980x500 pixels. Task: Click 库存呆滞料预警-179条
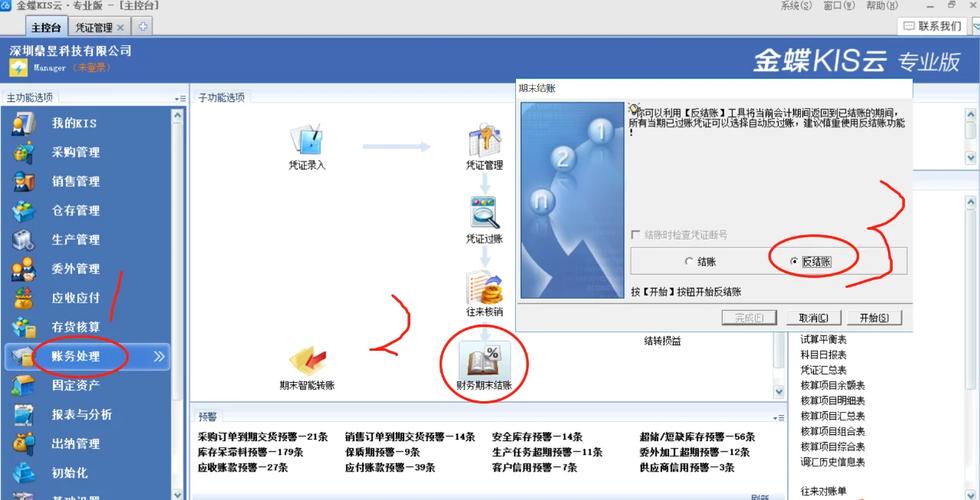(x=251, y=452)
